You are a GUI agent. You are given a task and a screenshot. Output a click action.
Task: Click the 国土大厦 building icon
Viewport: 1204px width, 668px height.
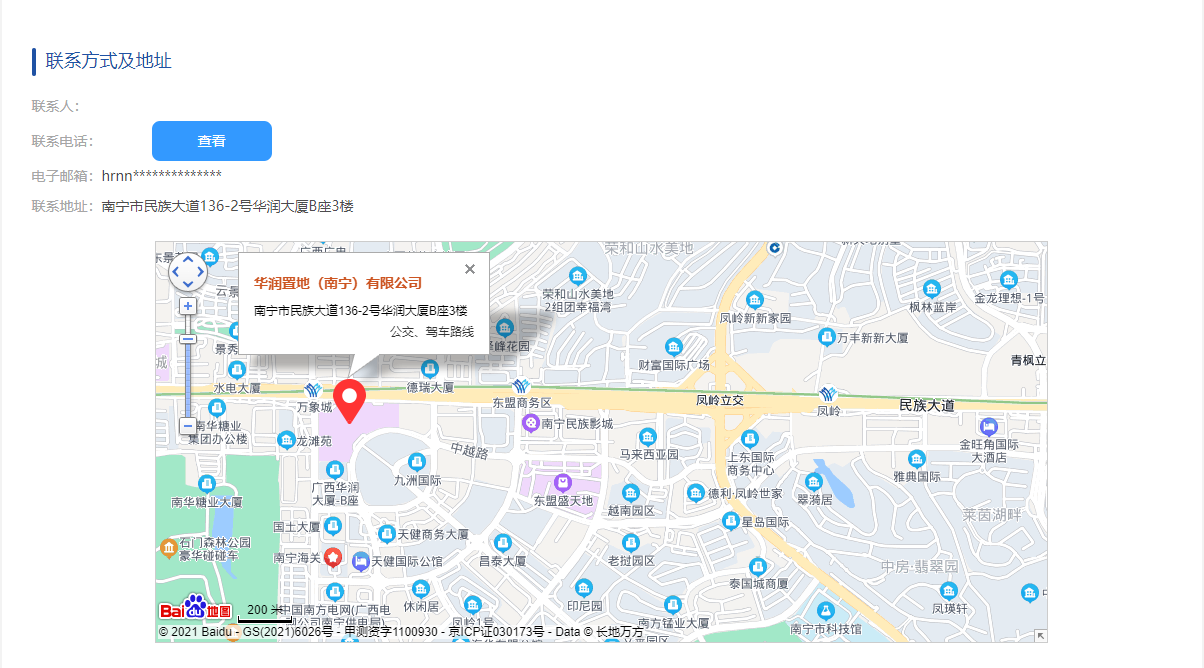(332, 526)
